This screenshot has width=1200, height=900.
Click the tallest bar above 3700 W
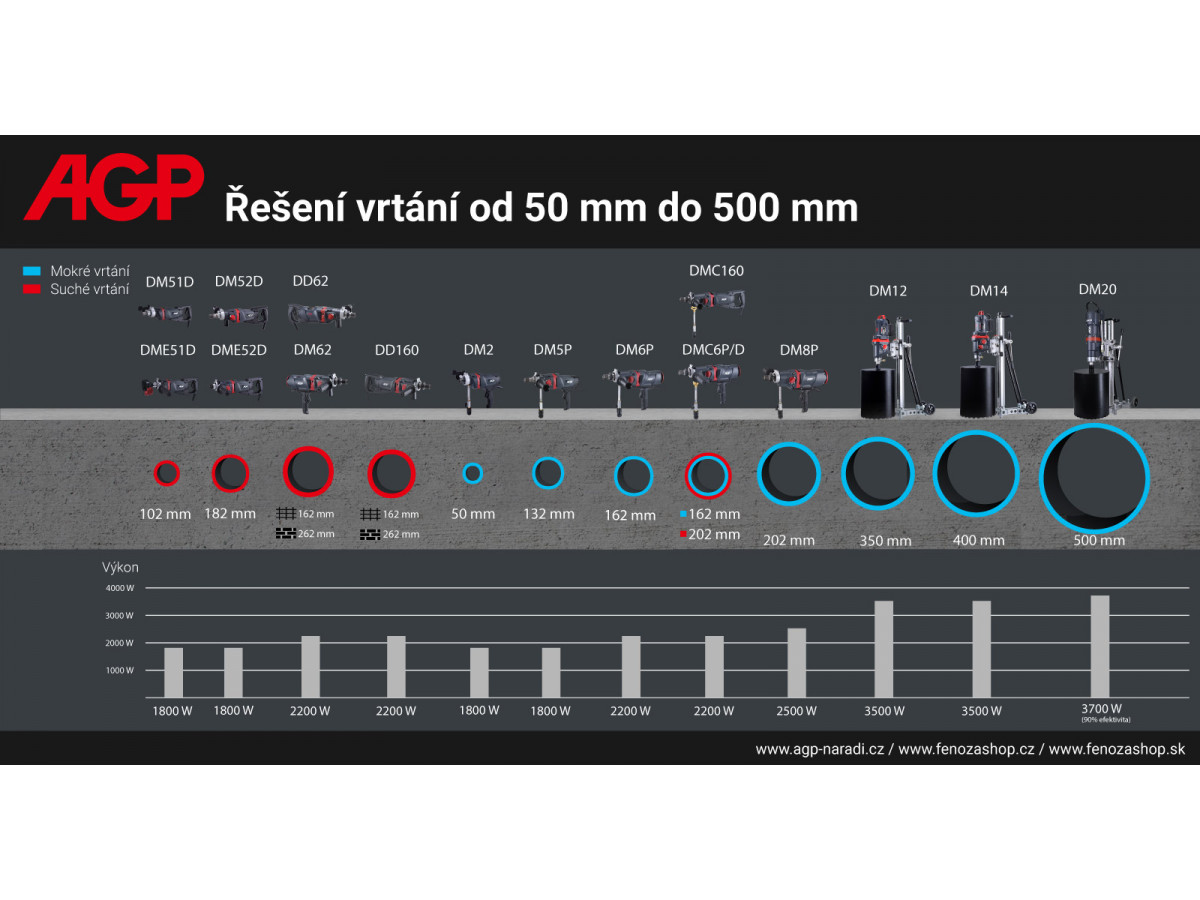pos(1100,646)
